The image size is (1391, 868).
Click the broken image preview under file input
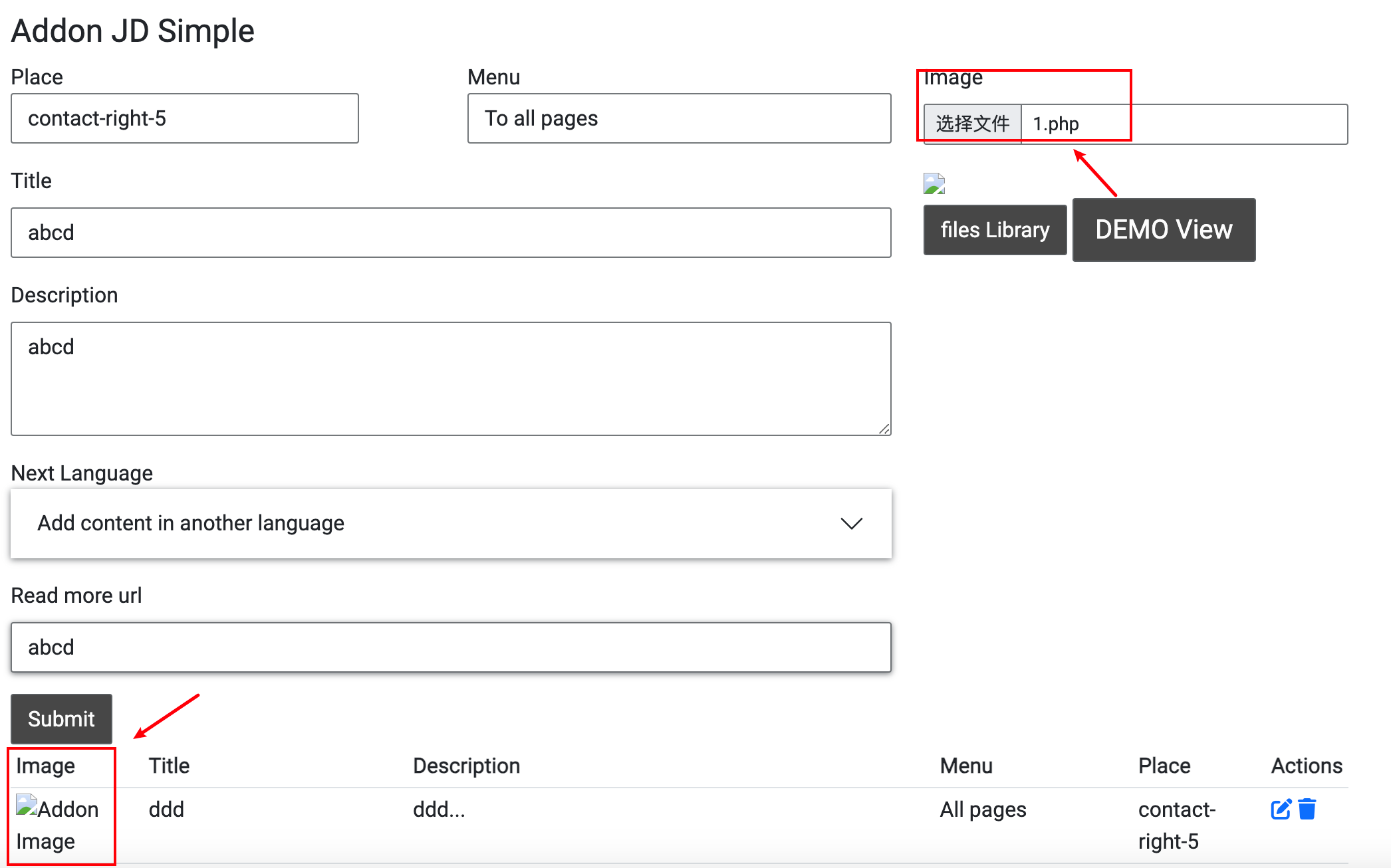click(934, 183)
